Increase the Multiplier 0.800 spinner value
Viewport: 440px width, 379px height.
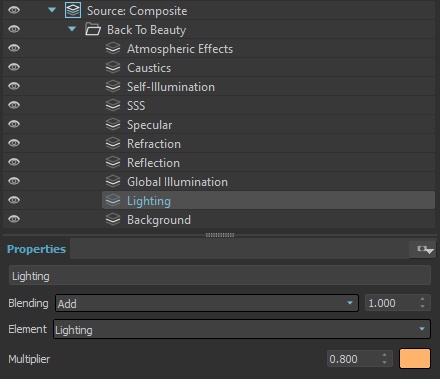tap(385, 355)
